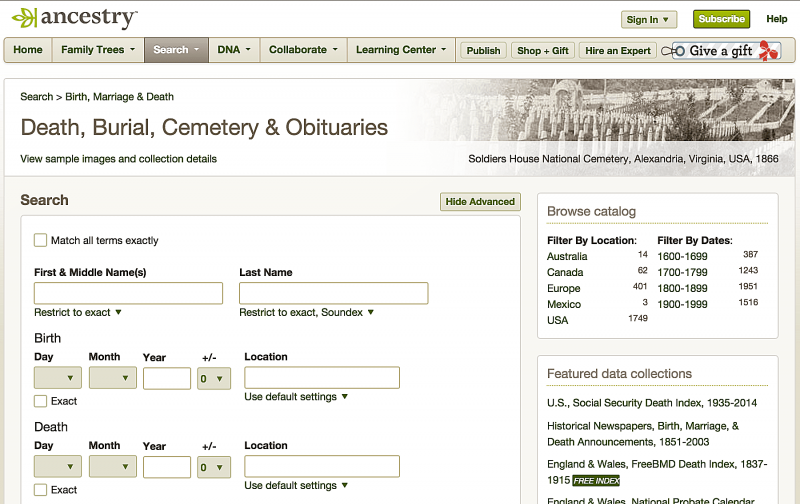The width and height of the screenshot is (800, 504).
Task: Open View sample images and collection details
Action: [118, 159]
